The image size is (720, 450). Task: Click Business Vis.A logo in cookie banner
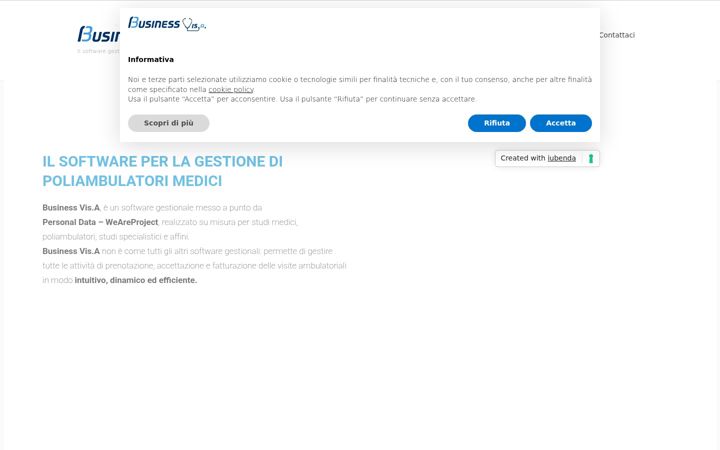coord(167,24)
